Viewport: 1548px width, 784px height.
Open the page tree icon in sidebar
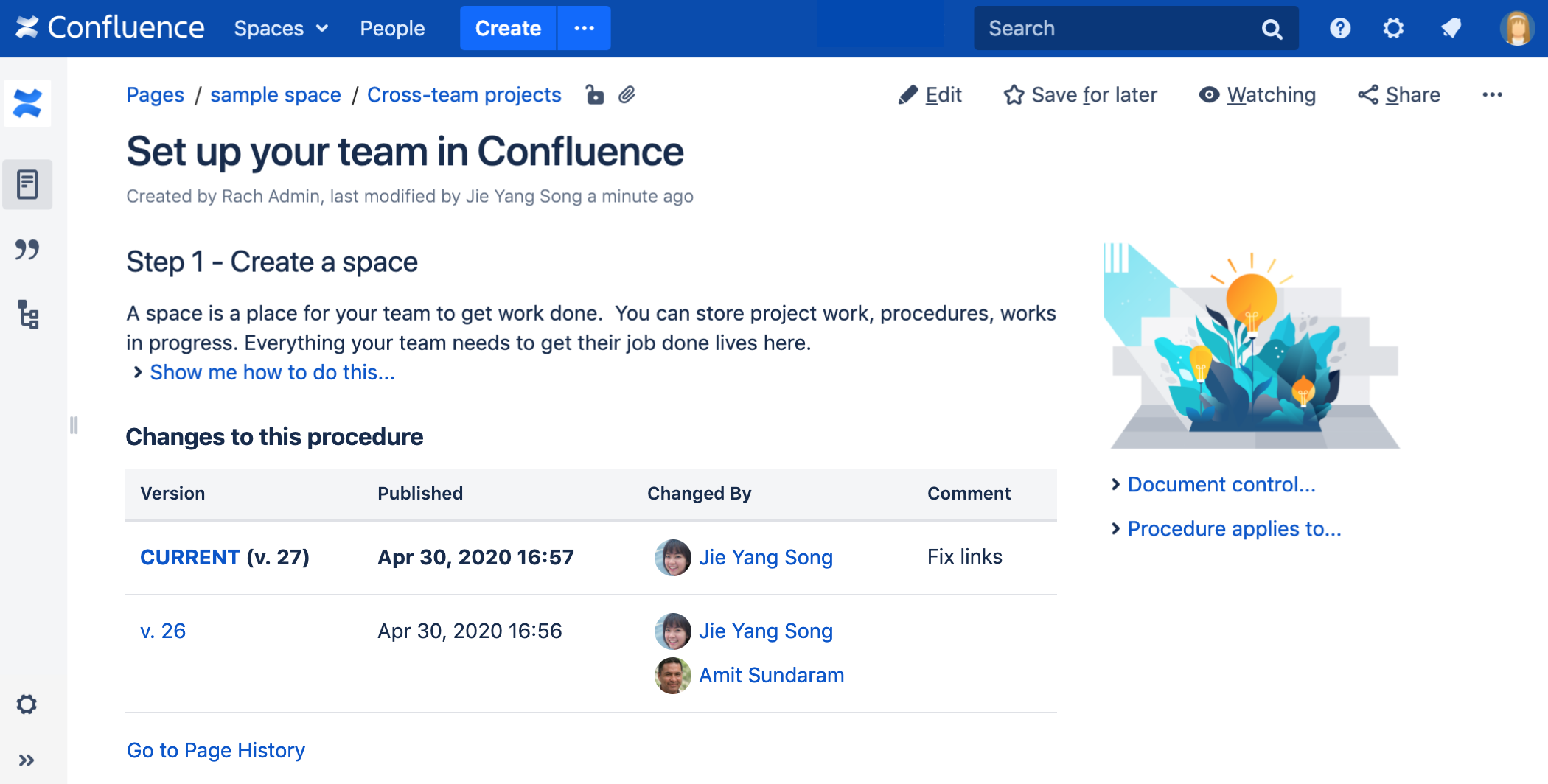pos(27,315)
